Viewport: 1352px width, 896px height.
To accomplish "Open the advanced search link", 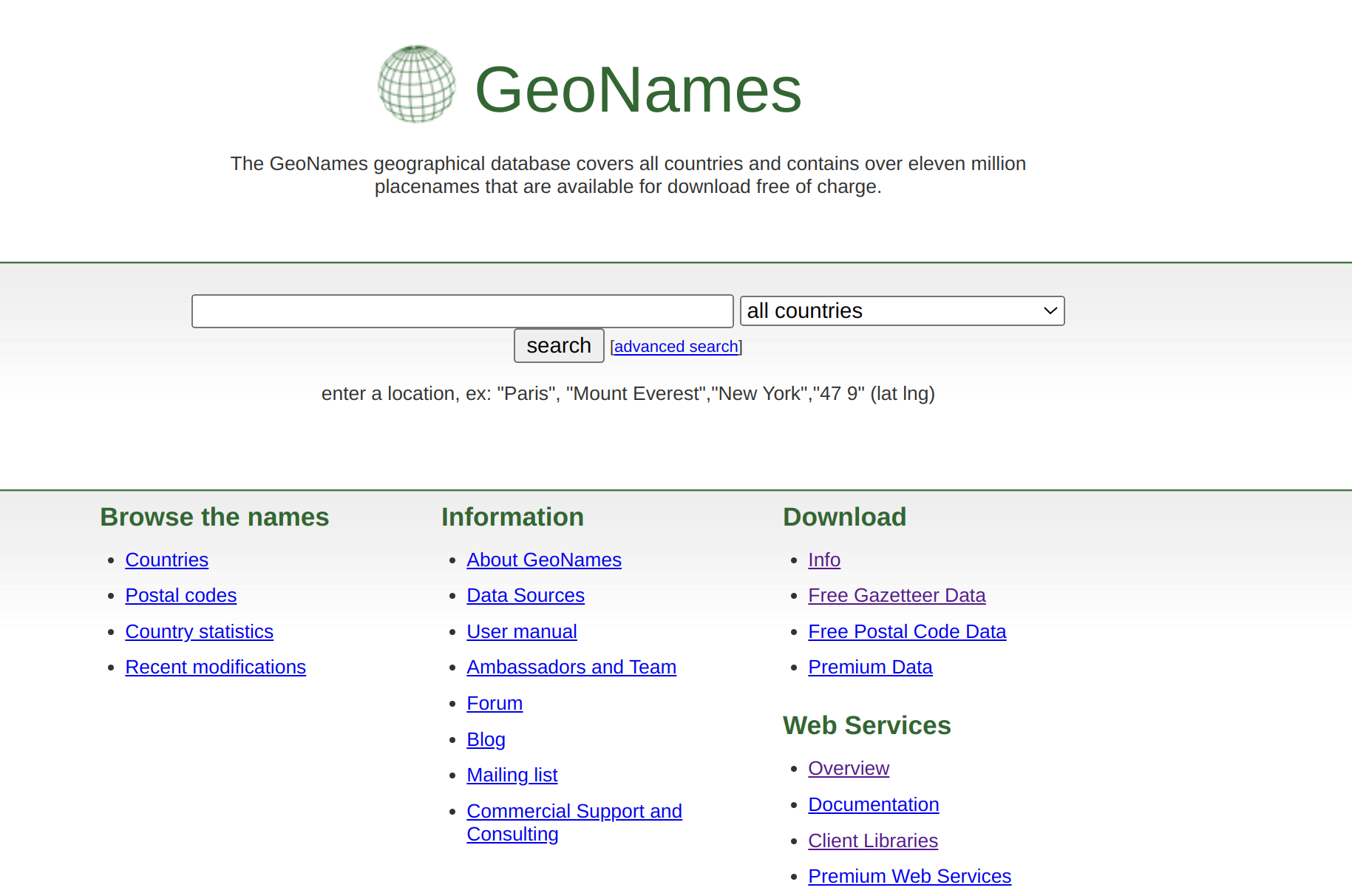I will (676, 347).
